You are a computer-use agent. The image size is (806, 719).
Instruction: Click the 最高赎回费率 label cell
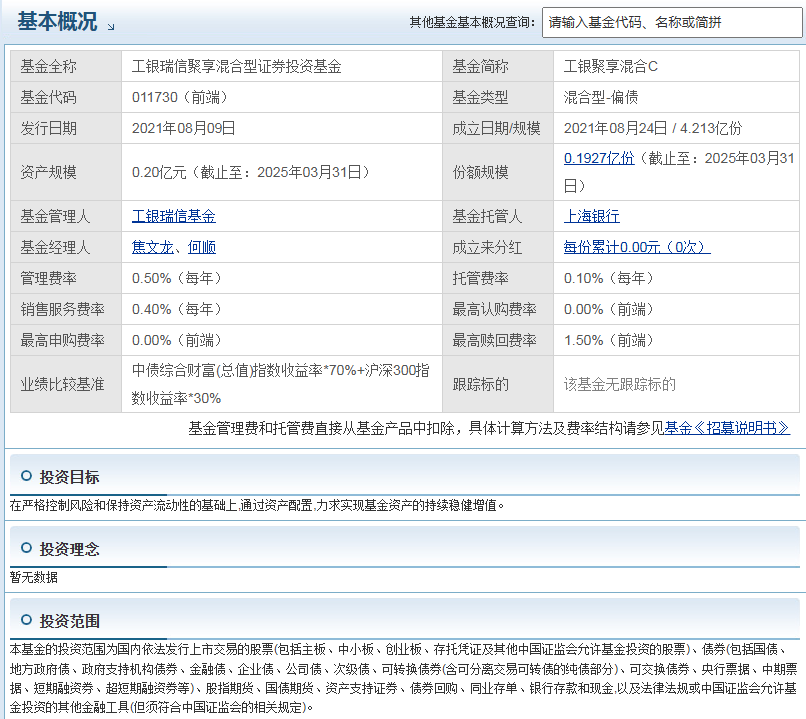click(498, 340)
